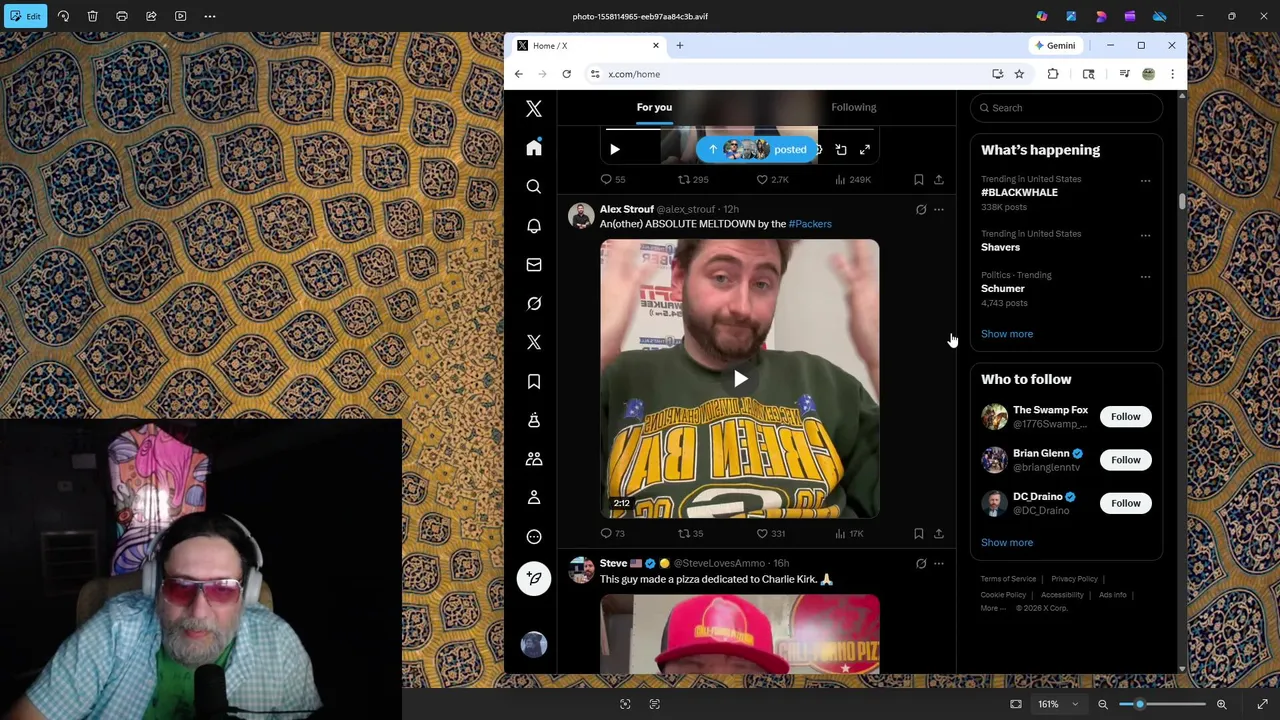
Task: Open more options on Alex Strouf post
Action: coord(939,210)
